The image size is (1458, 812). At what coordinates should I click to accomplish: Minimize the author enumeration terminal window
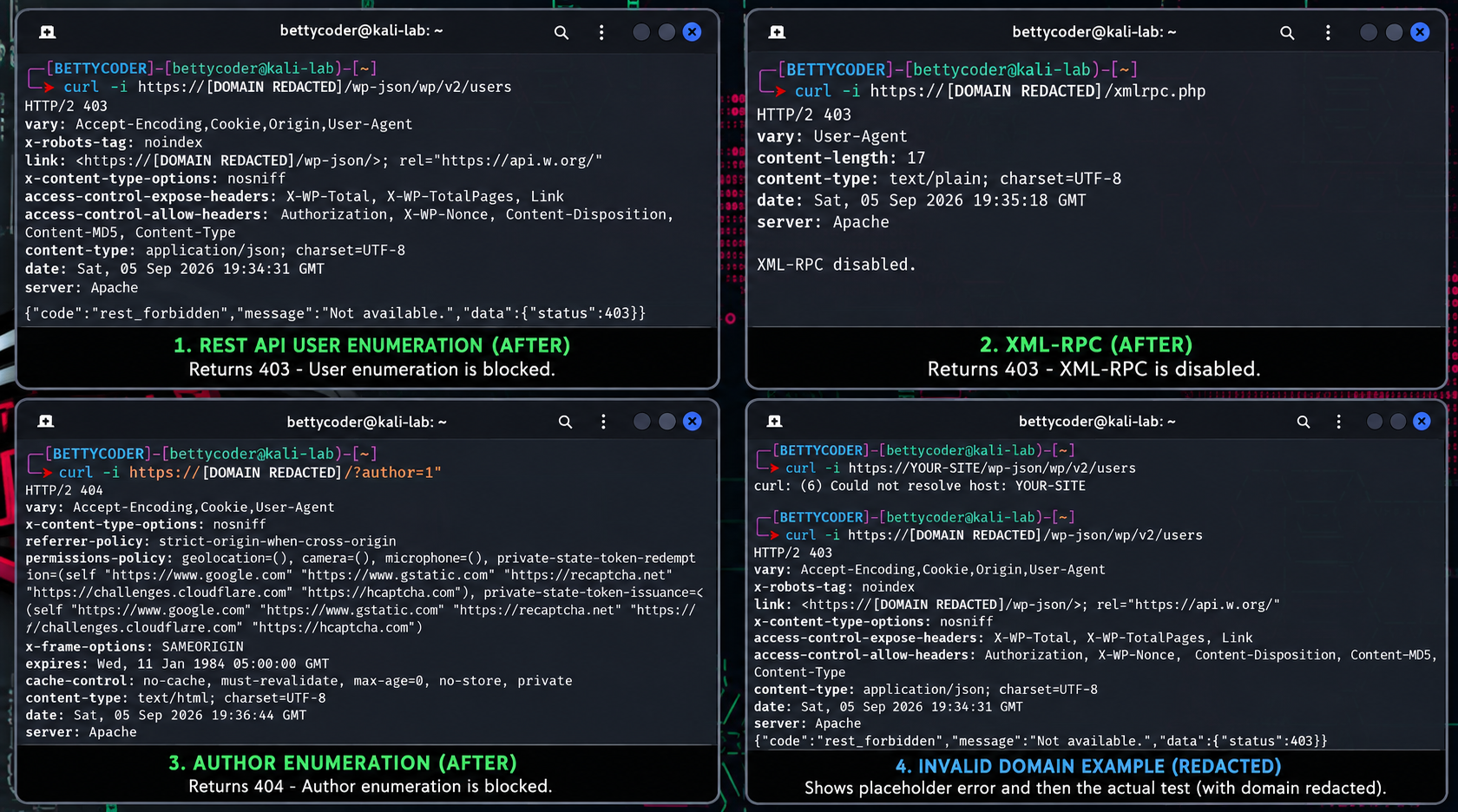pyautogui.click(x=642, y=422)
